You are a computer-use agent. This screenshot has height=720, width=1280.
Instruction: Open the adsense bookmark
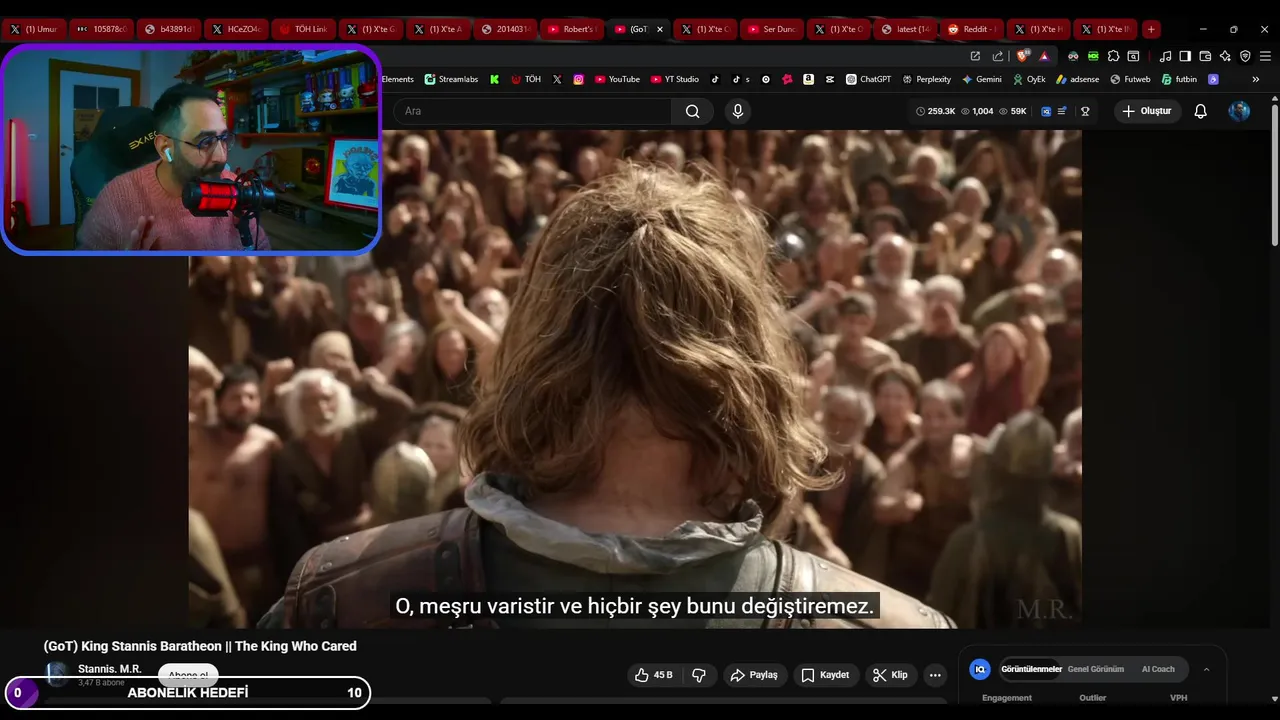[x=1077, y=79]
